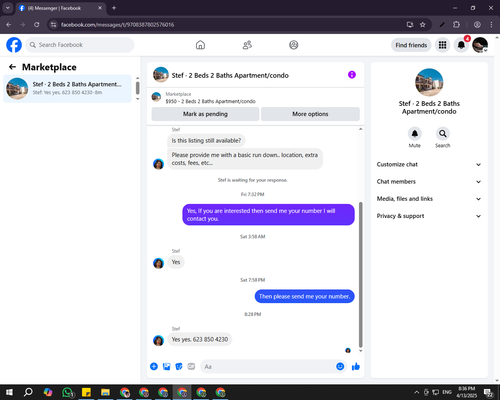
Task: Click message 'Is this listing still available?'
Action: click(206, 141)
